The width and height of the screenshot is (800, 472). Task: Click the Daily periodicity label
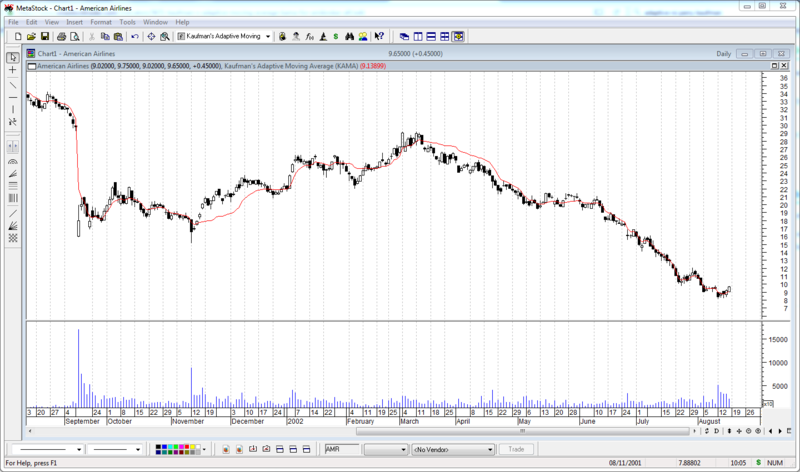[x=723, y=54]
